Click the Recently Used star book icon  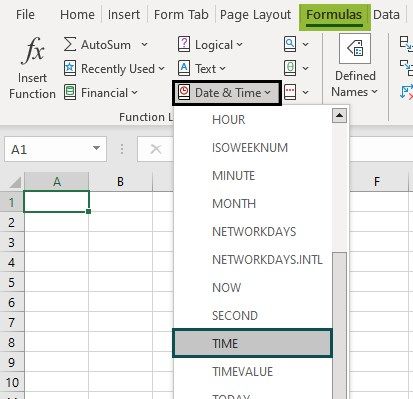pyautogui.click(x=70, y=68)
